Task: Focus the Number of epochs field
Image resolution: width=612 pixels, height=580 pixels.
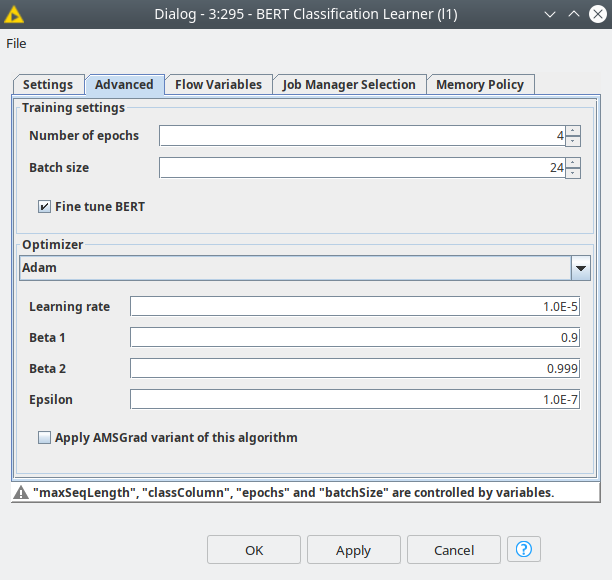Action: [x=362, y=136]
